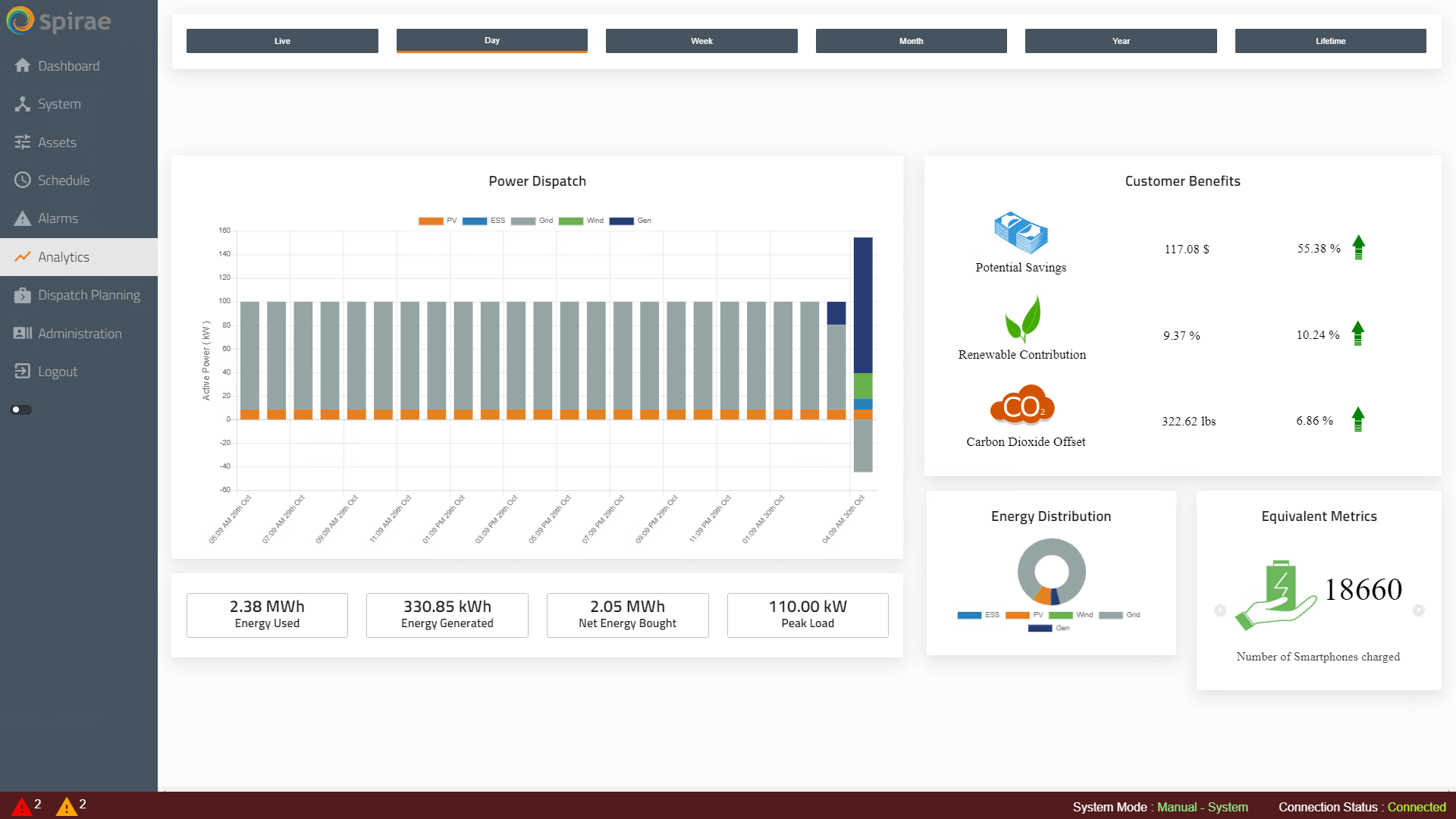Switch to the Week time range tab

click(701, 41)
